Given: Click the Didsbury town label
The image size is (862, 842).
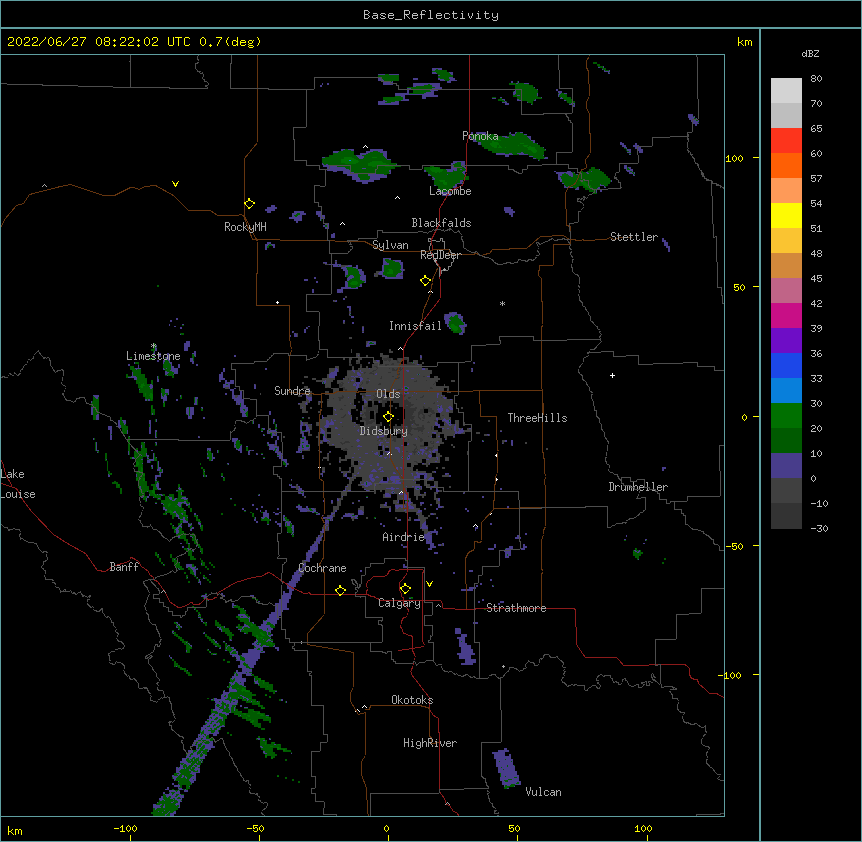Looking at the screenshot, I should [384, 431].
